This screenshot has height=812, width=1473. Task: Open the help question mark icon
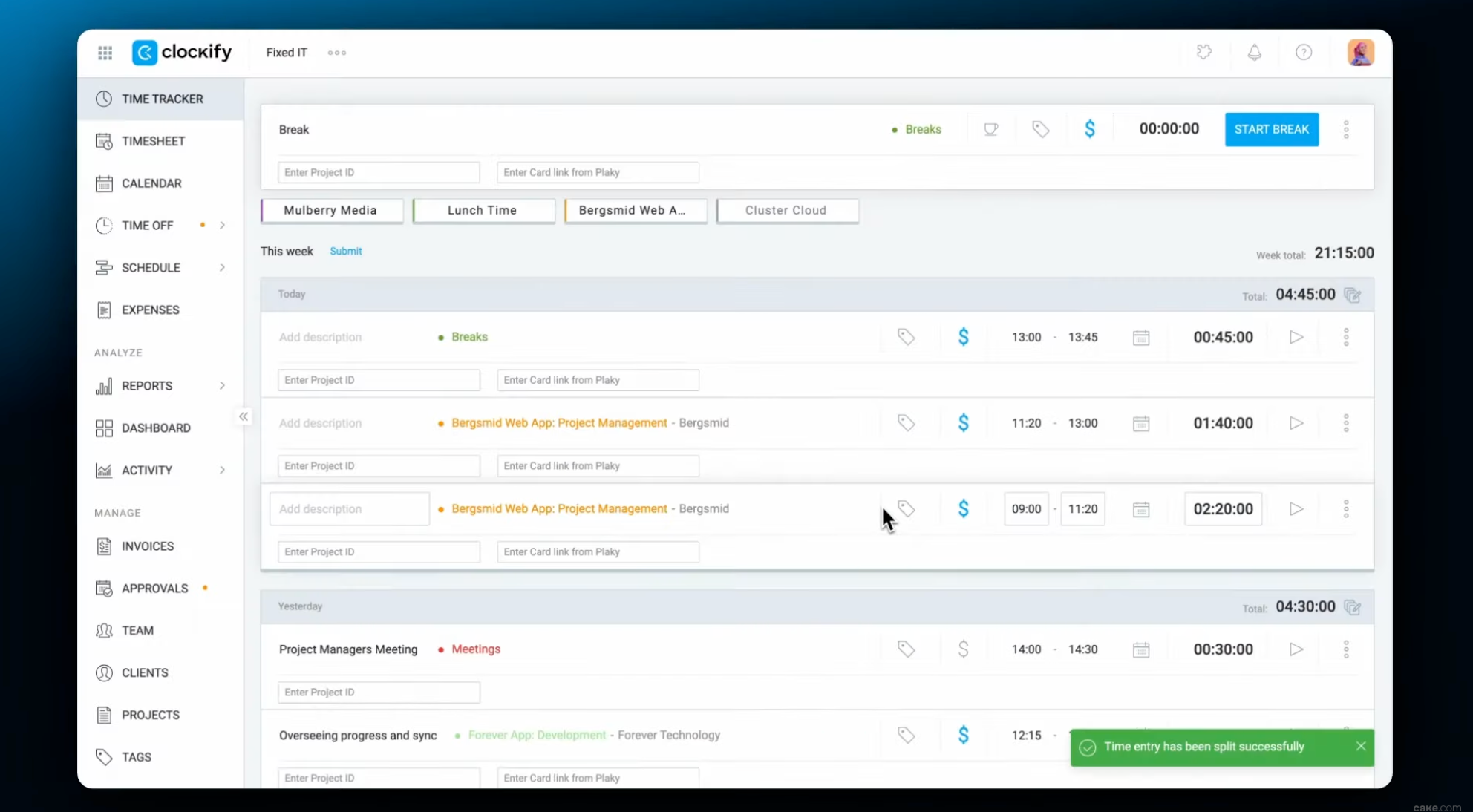tap(1304, 52)
